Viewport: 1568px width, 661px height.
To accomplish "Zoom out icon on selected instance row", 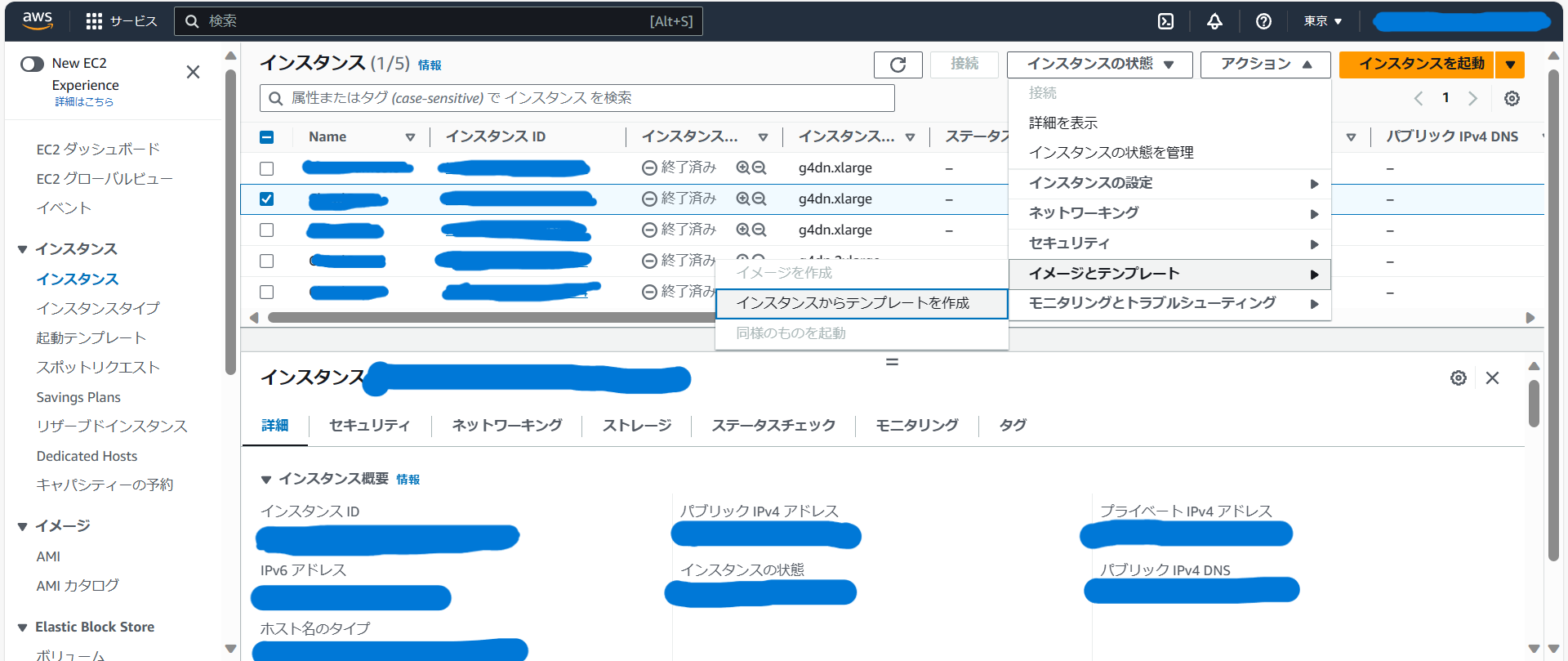I will click(759, 199).
